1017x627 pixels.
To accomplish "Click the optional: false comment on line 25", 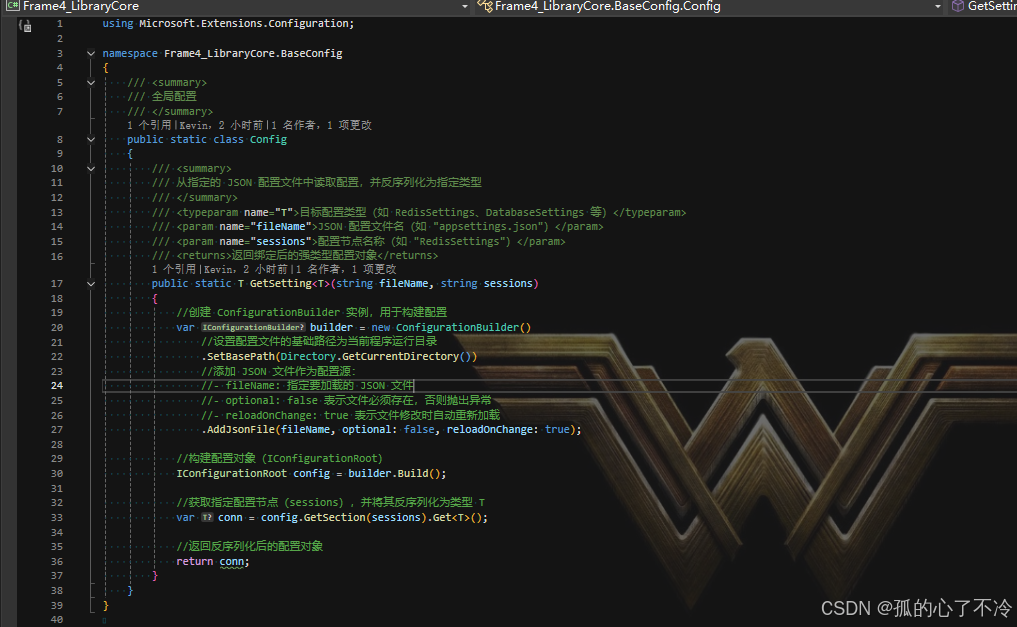I will pos(346,400).
